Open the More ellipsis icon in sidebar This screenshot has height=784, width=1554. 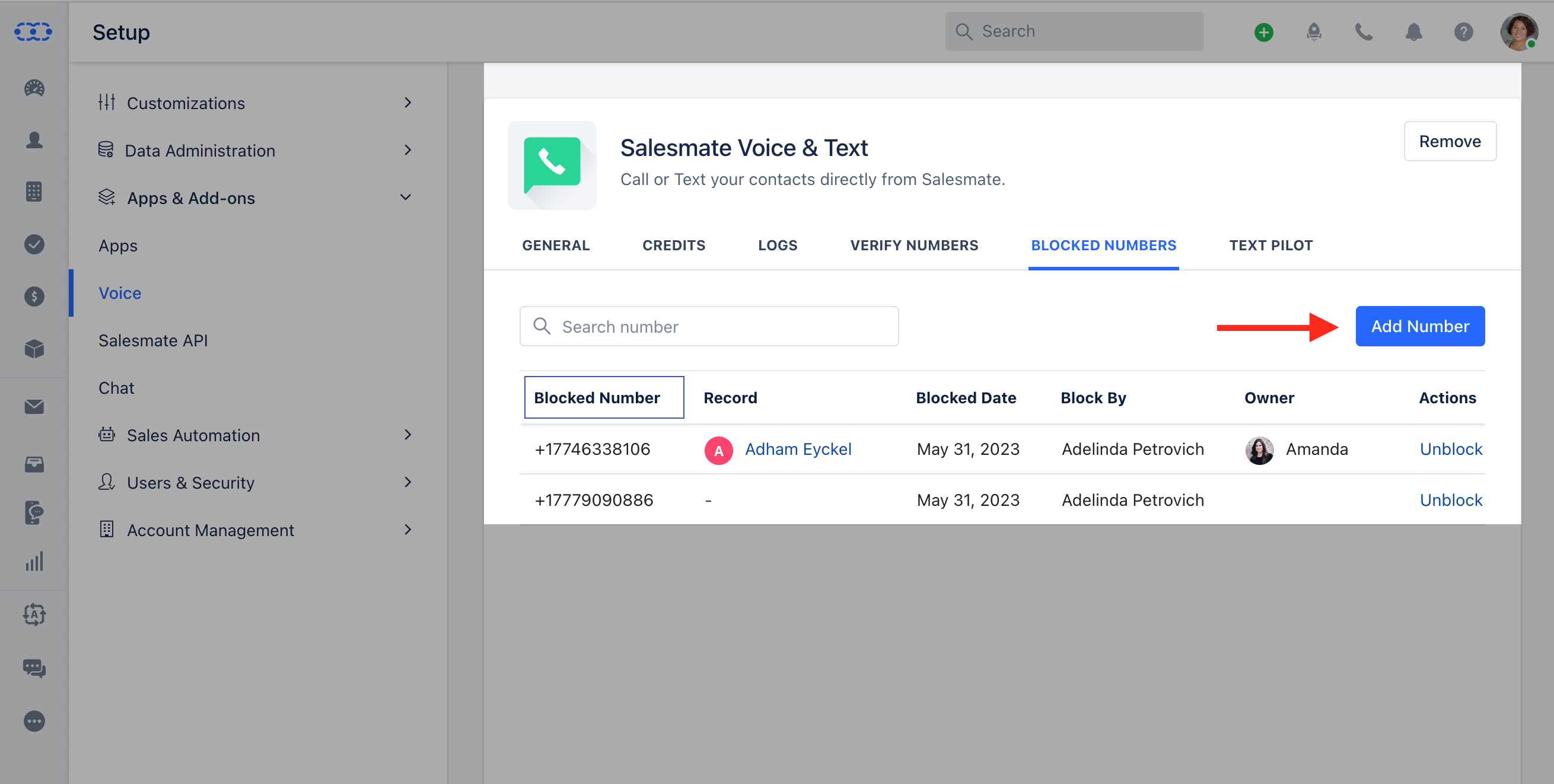click(34, 721)
